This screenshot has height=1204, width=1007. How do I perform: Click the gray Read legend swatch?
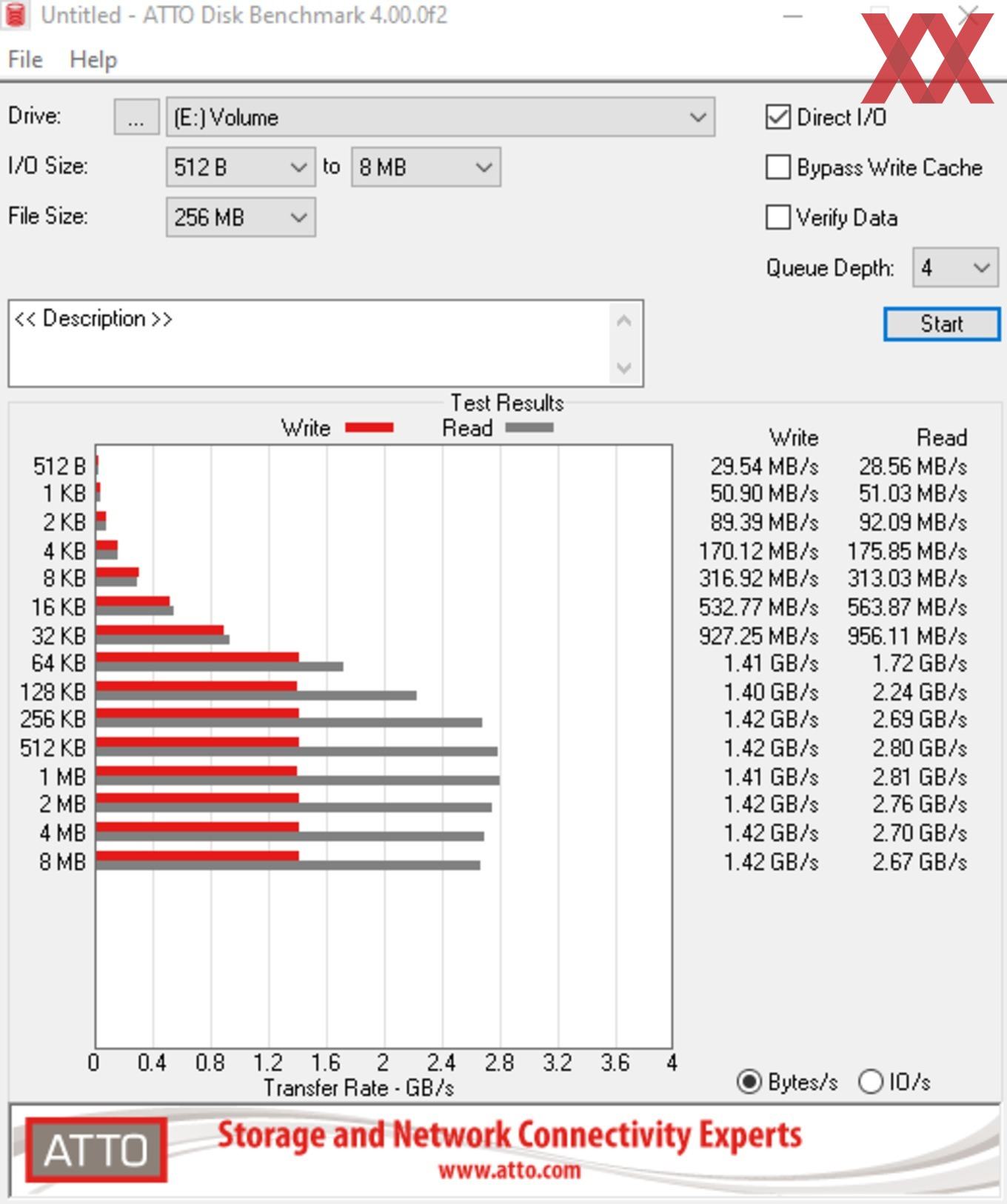tap(529, 427)
